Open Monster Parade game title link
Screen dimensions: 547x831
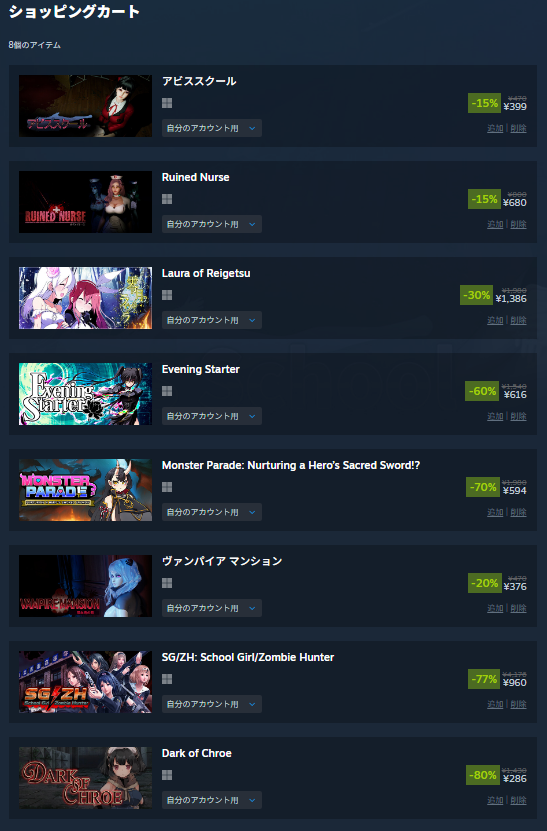click(x=290, y=465)
